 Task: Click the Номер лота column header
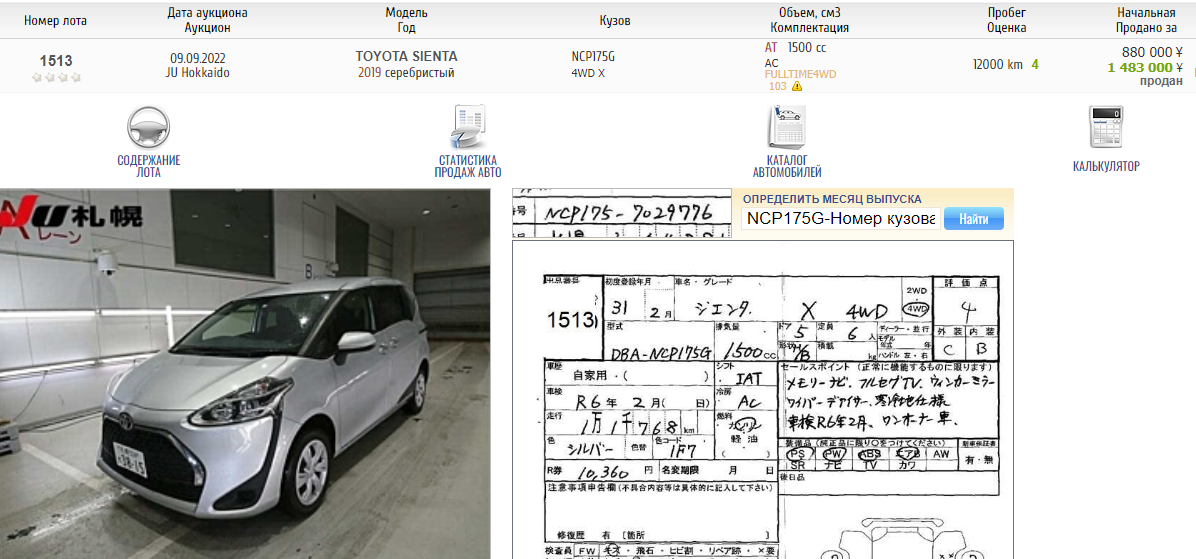point(56,21)
